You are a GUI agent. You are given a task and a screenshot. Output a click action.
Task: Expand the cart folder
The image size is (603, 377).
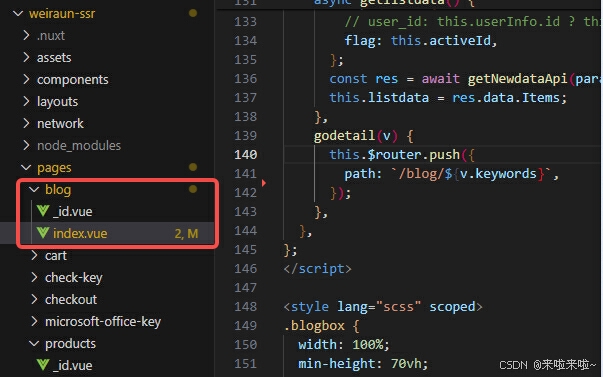pos(34,255)
